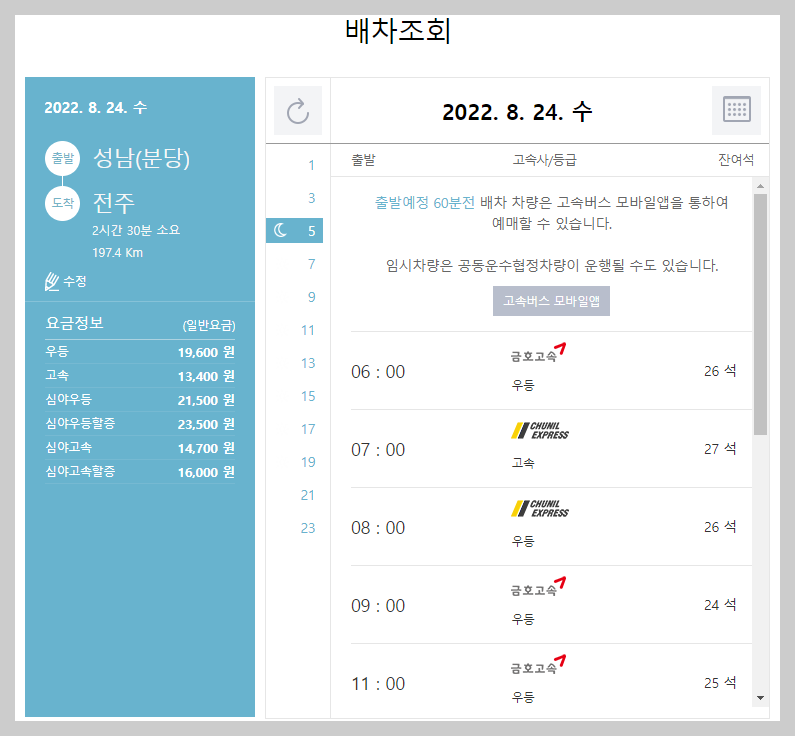Click the 도착 arrival circle badge

[x=62, y=203]
